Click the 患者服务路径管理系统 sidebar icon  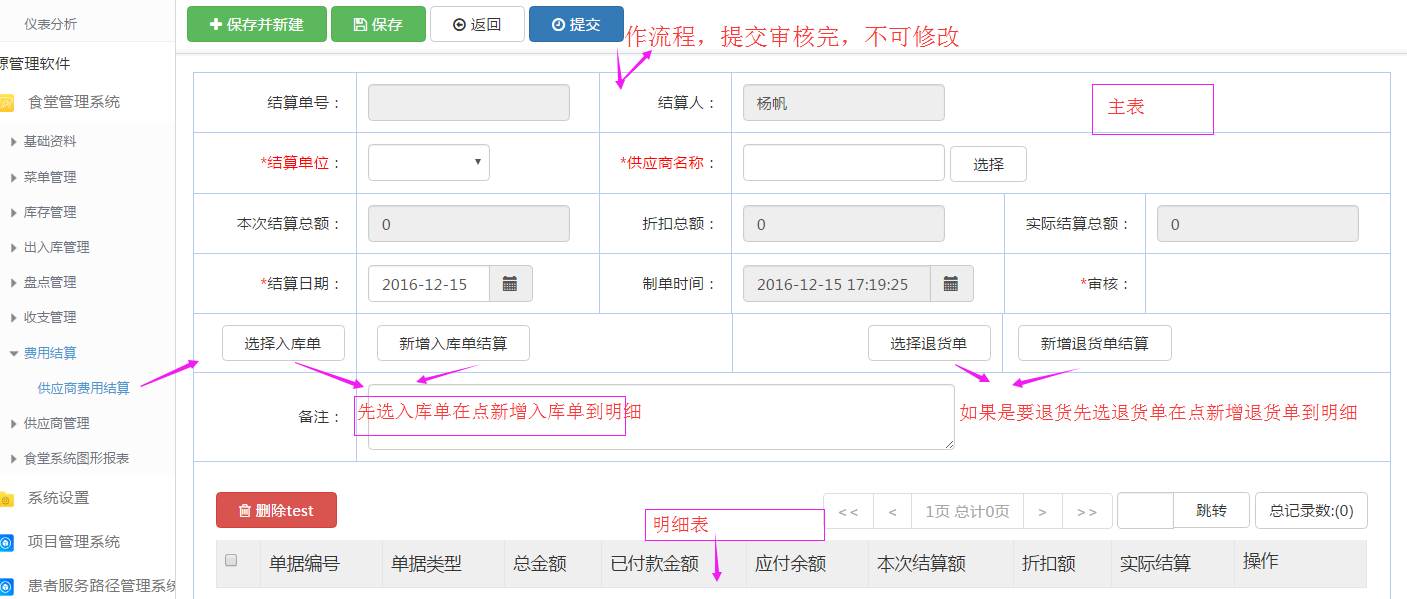point(7,586)
